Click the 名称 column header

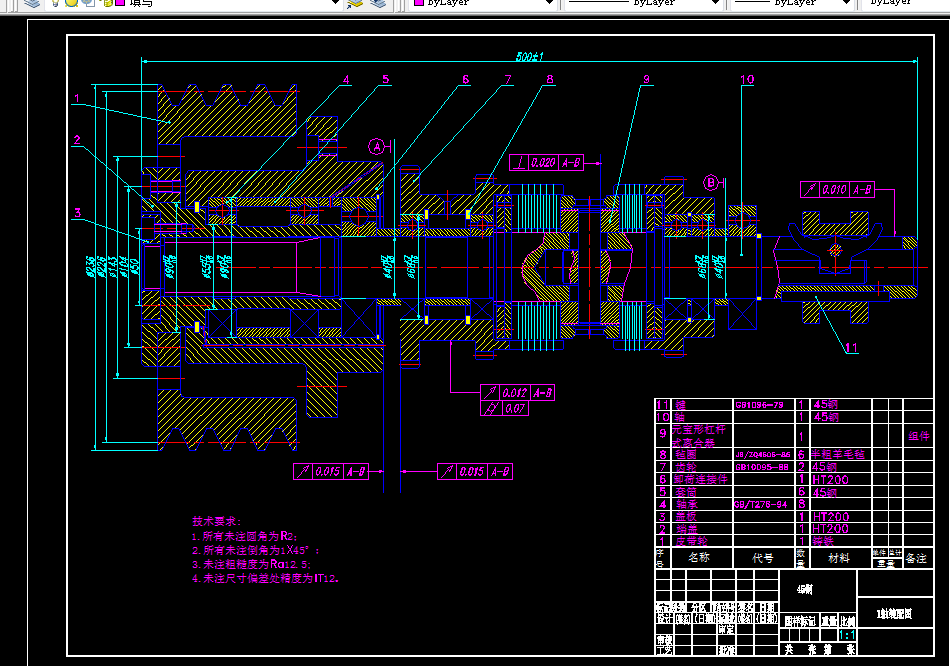[699, 557]
